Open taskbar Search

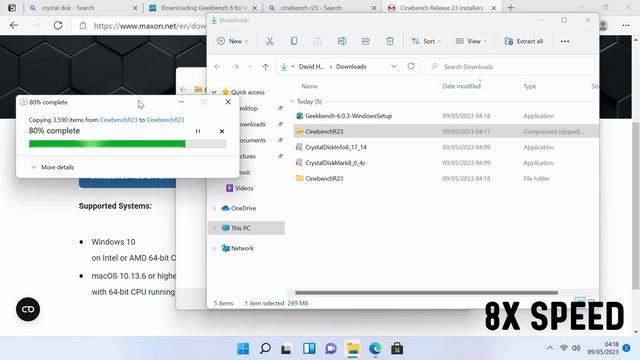pos(265,349)
